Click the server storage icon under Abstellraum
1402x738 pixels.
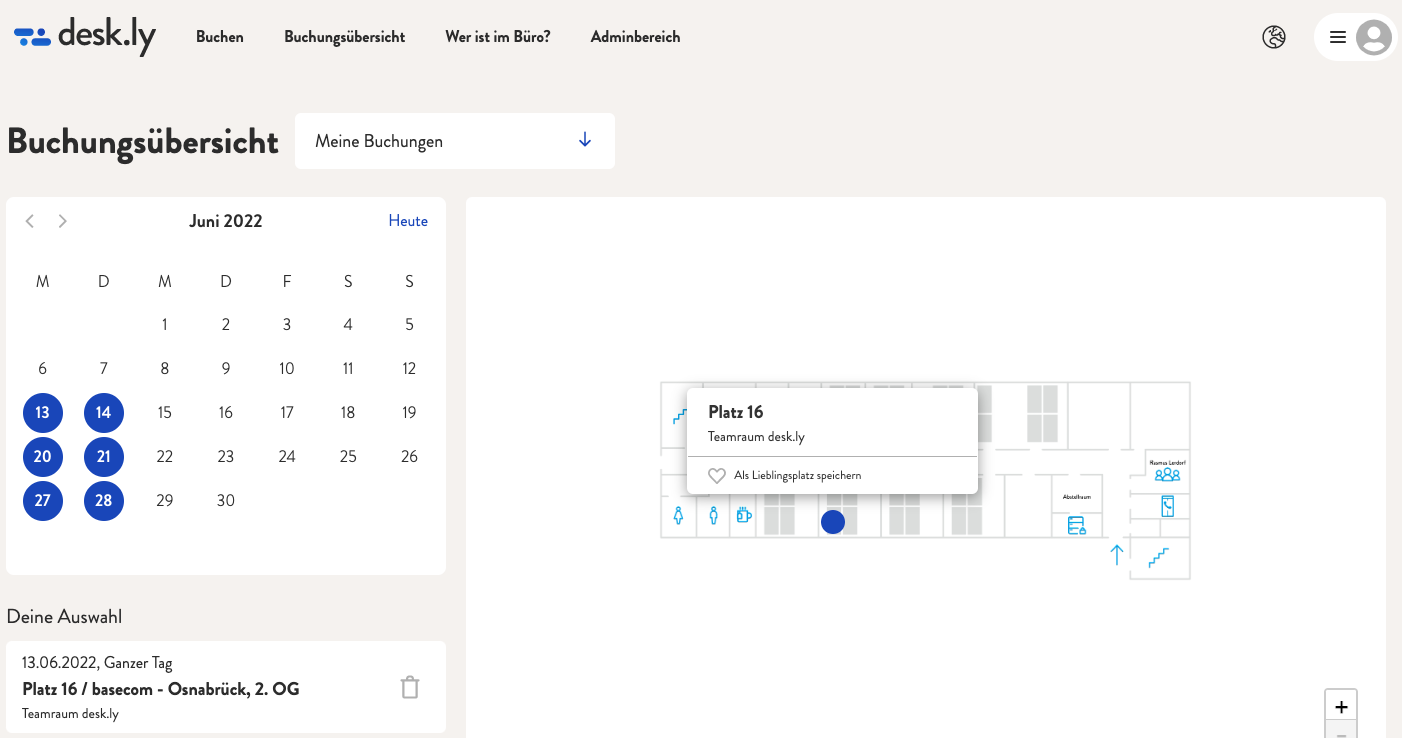click(x=1077, y=525)
